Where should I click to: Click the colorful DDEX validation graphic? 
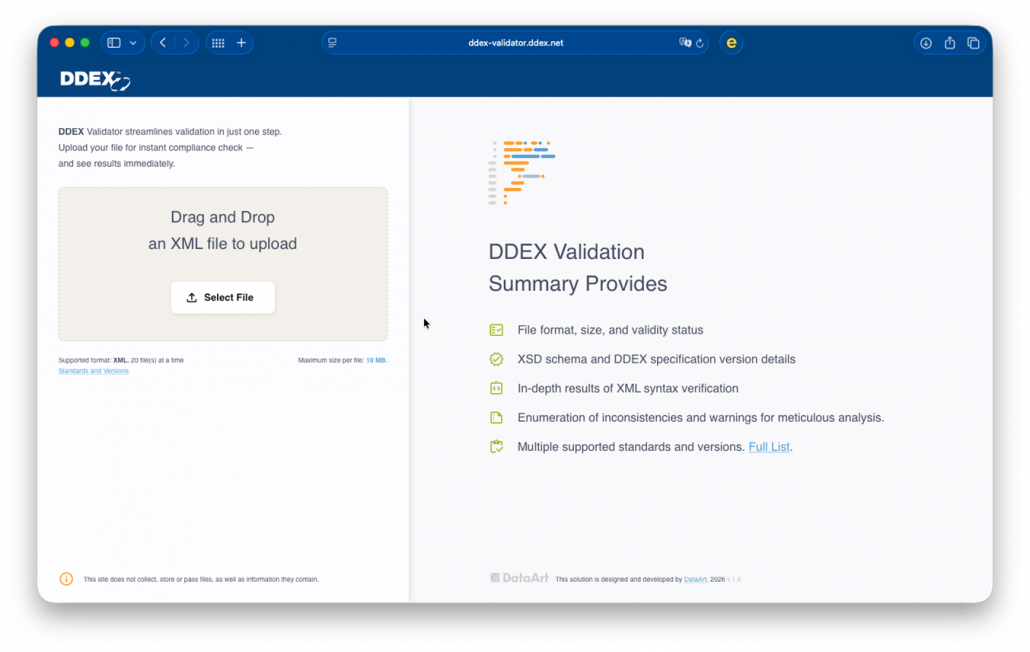(x=522, y=170)
